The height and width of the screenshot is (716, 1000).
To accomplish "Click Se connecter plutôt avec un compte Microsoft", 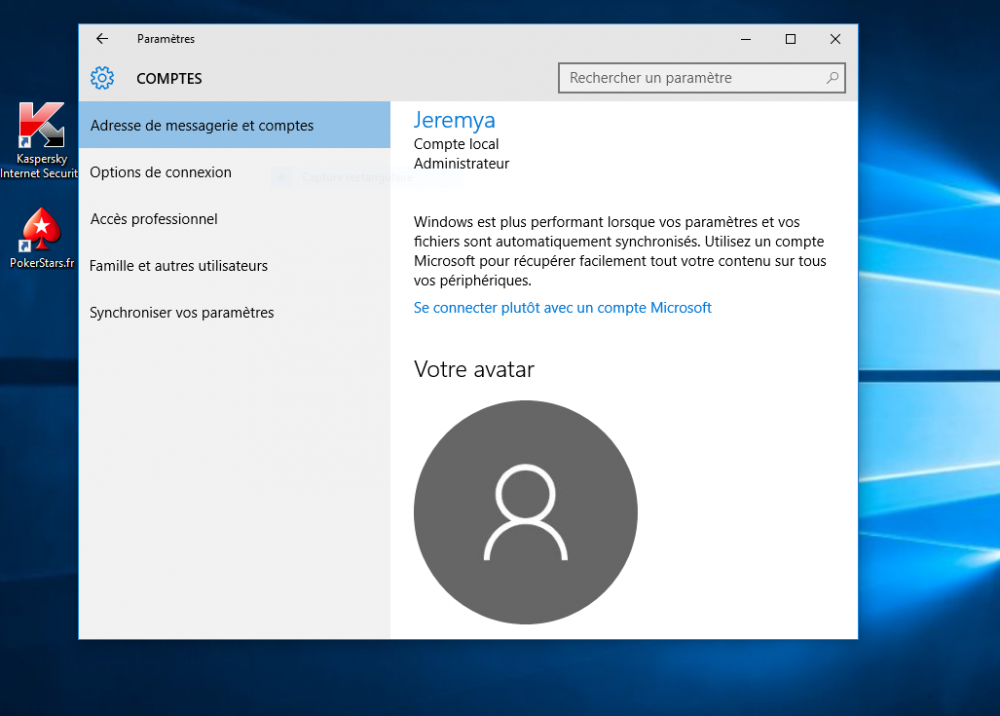I will (562, 308).
